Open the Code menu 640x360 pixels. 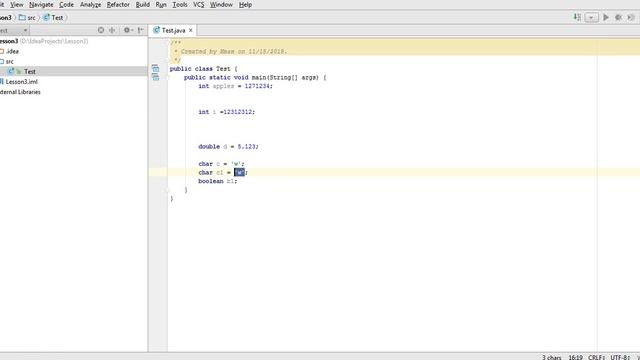click(67, 5)
